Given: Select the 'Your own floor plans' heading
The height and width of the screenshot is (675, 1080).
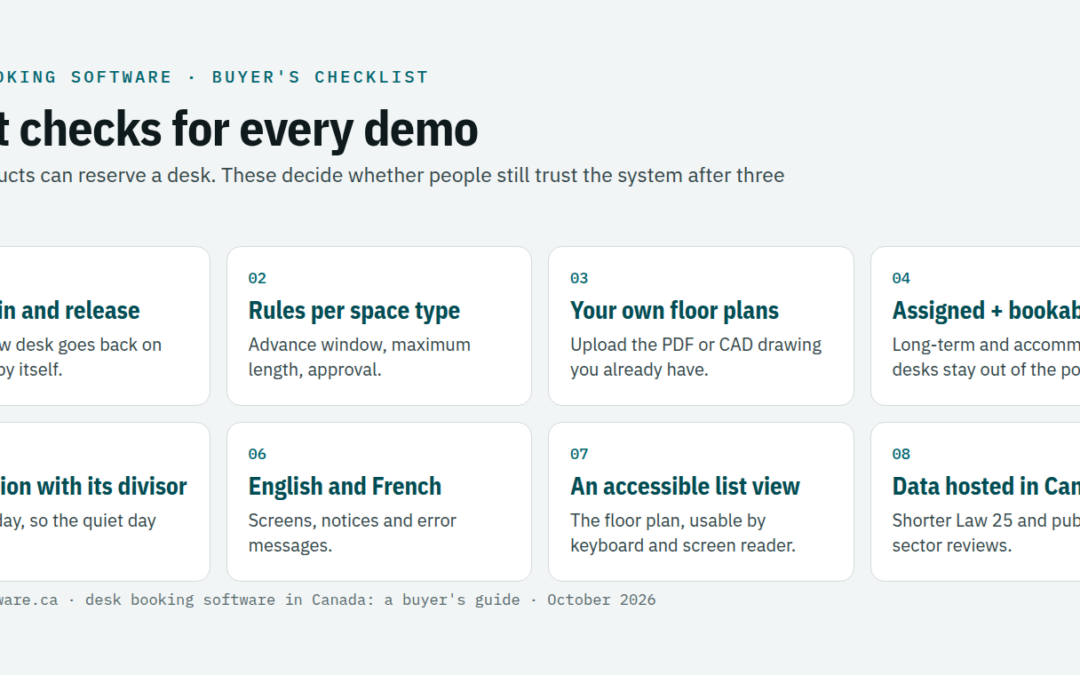Looking at the screenshot, I should coord(674,311).
